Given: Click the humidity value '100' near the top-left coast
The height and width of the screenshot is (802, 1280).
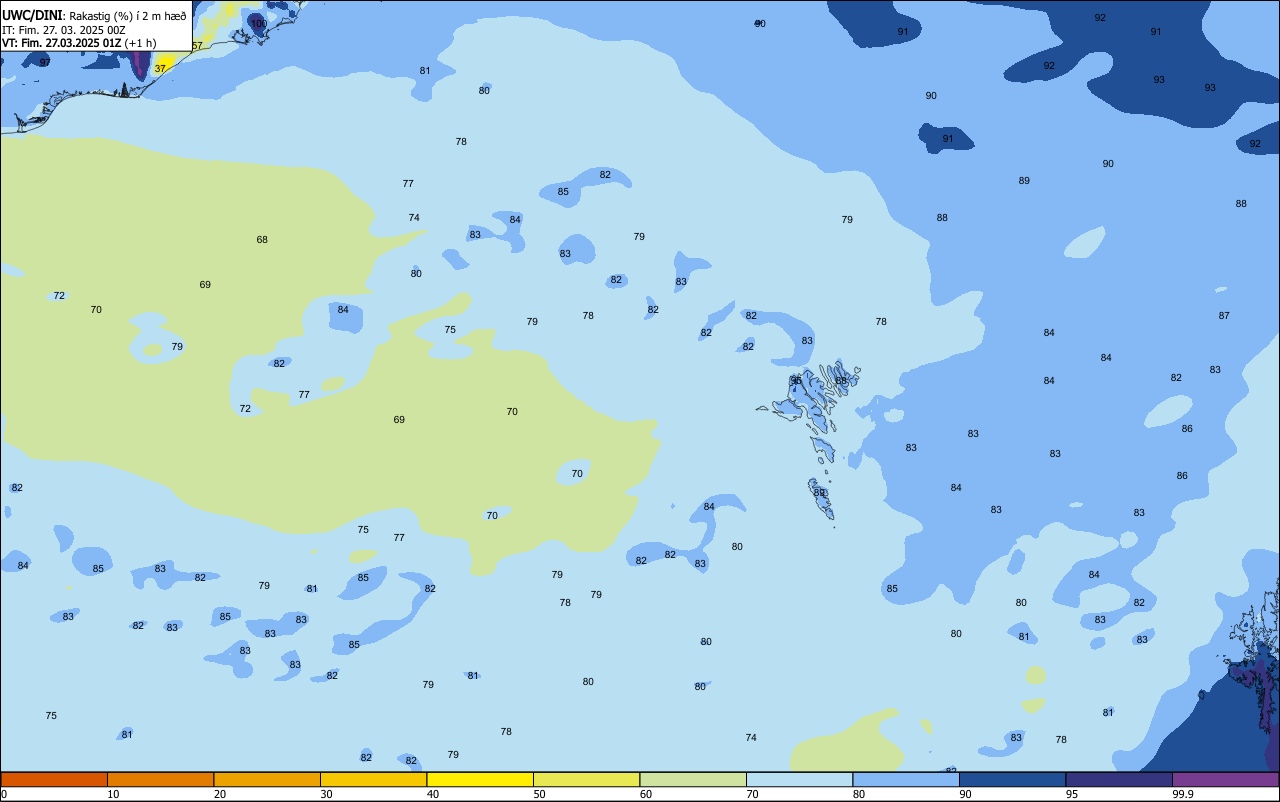Looking at the screenshot, I should click(x=259, y=23).
